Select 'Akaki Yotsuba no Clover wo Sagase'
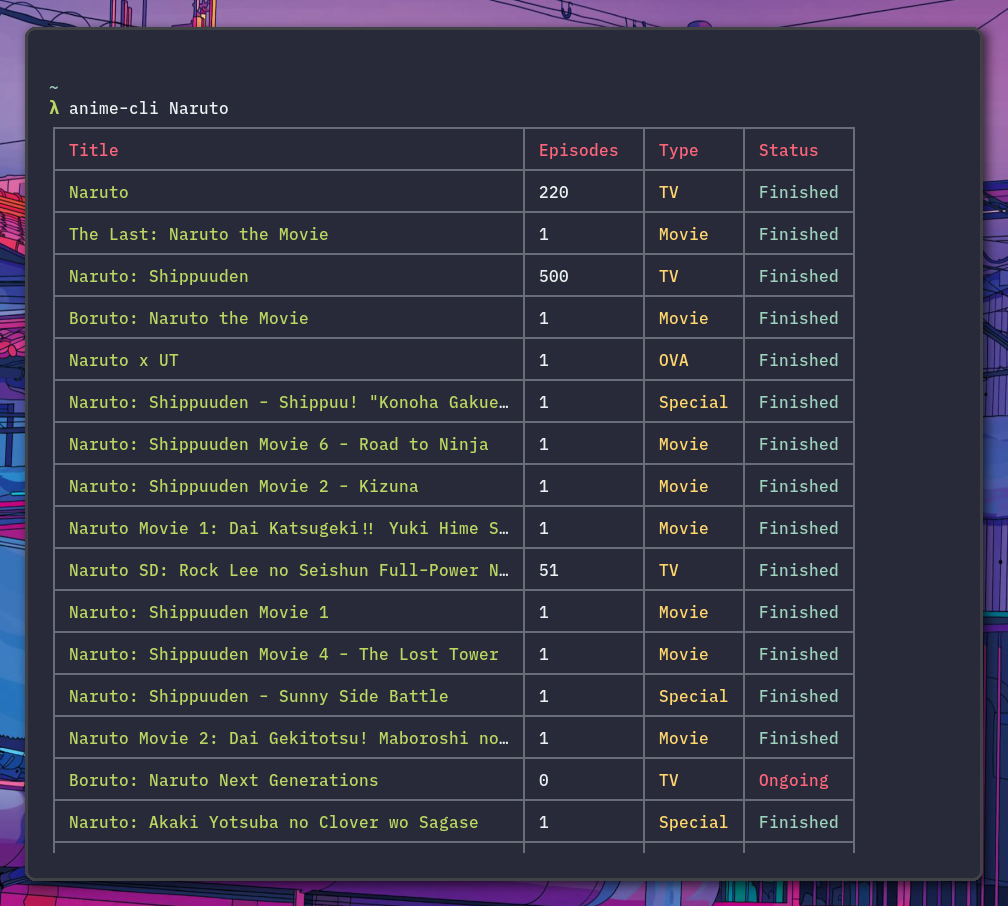Viewport: 1008px width, 906px height. [274, 822]
